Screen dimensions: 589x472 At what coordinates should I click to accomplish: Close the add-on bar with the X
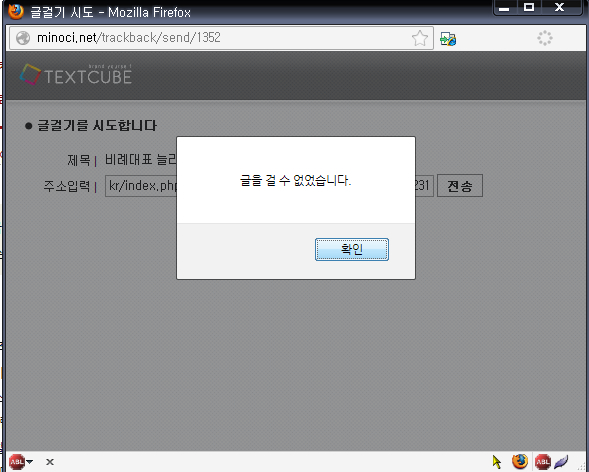50,462
